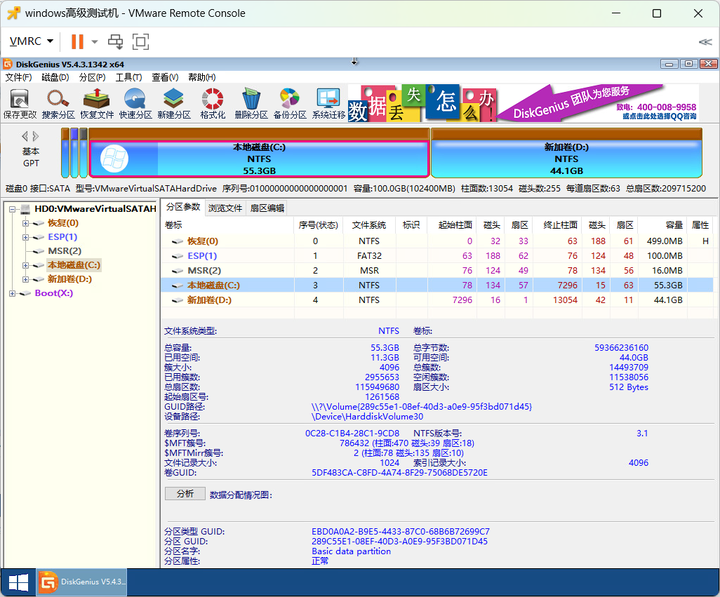The height and width of the screenshot is (597, 720).
Task: Toggle VMRC full screen mode icon
Action: pyautogui.click(x=141, y=41)
